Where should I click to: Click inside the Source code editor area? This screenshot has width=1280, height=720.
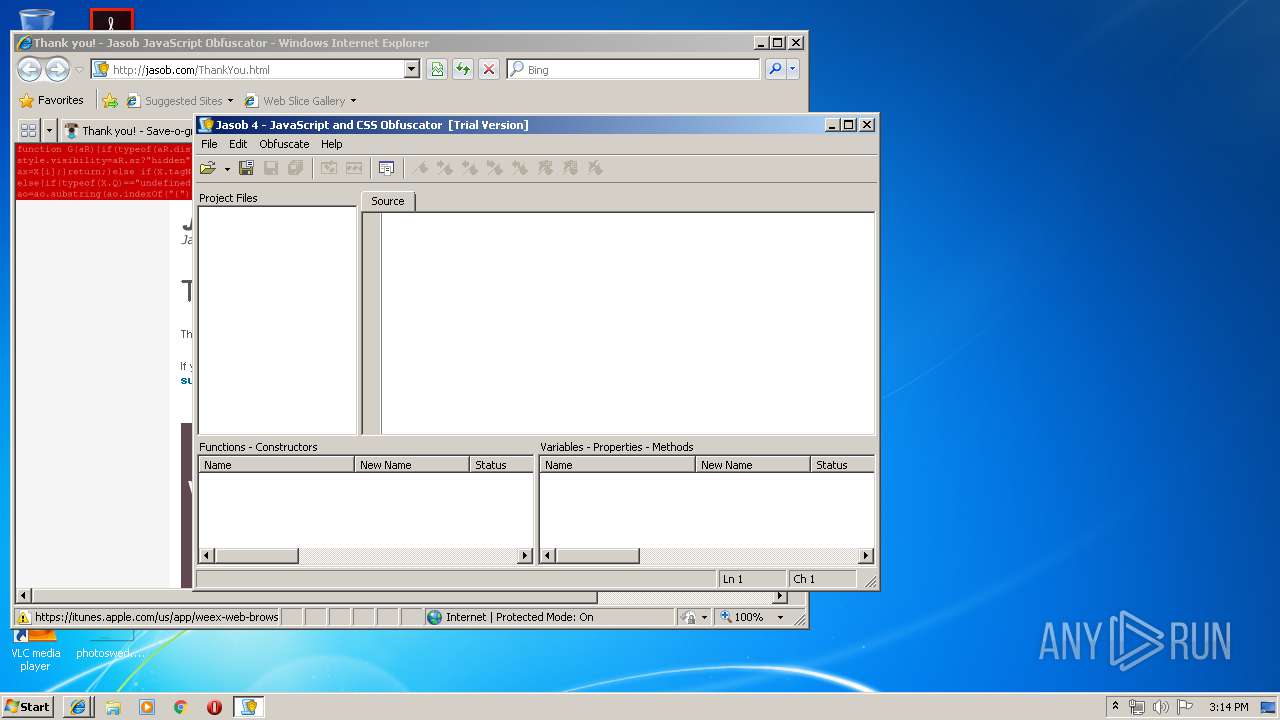[627, 322]
